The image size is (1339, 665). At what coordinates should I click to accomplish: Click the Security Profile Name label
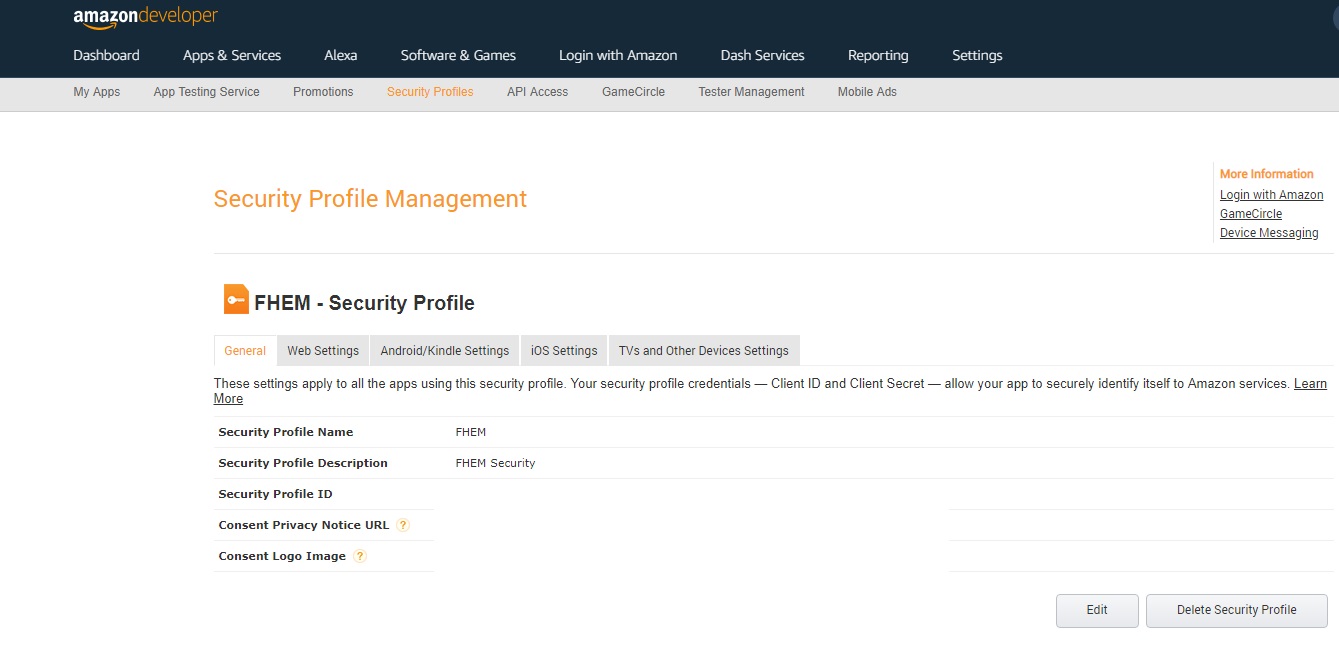[286, 432]
